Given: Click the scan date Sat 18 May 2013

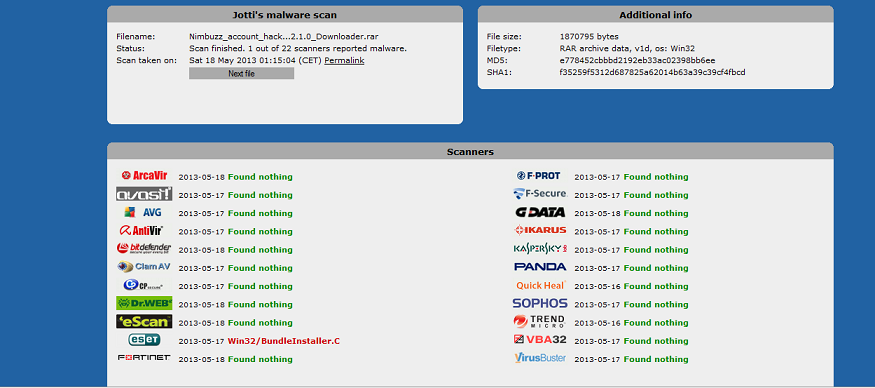Looking at the screenshot, I should pyautogui.click(x=256, y=60).
